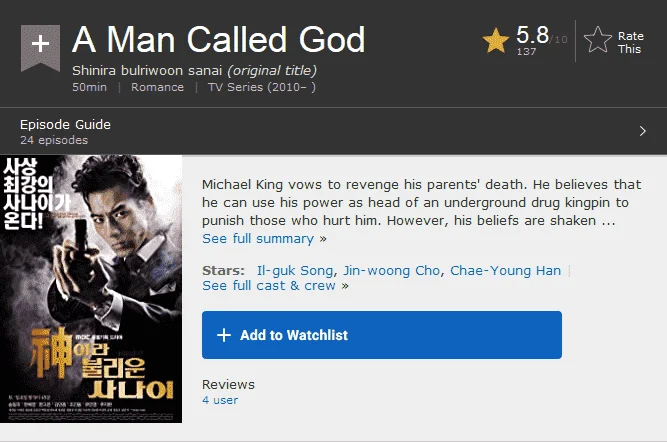Click the 137 ratings count
Image resolution: width=667 pixels, height=442 pixels.
point(526,51)
